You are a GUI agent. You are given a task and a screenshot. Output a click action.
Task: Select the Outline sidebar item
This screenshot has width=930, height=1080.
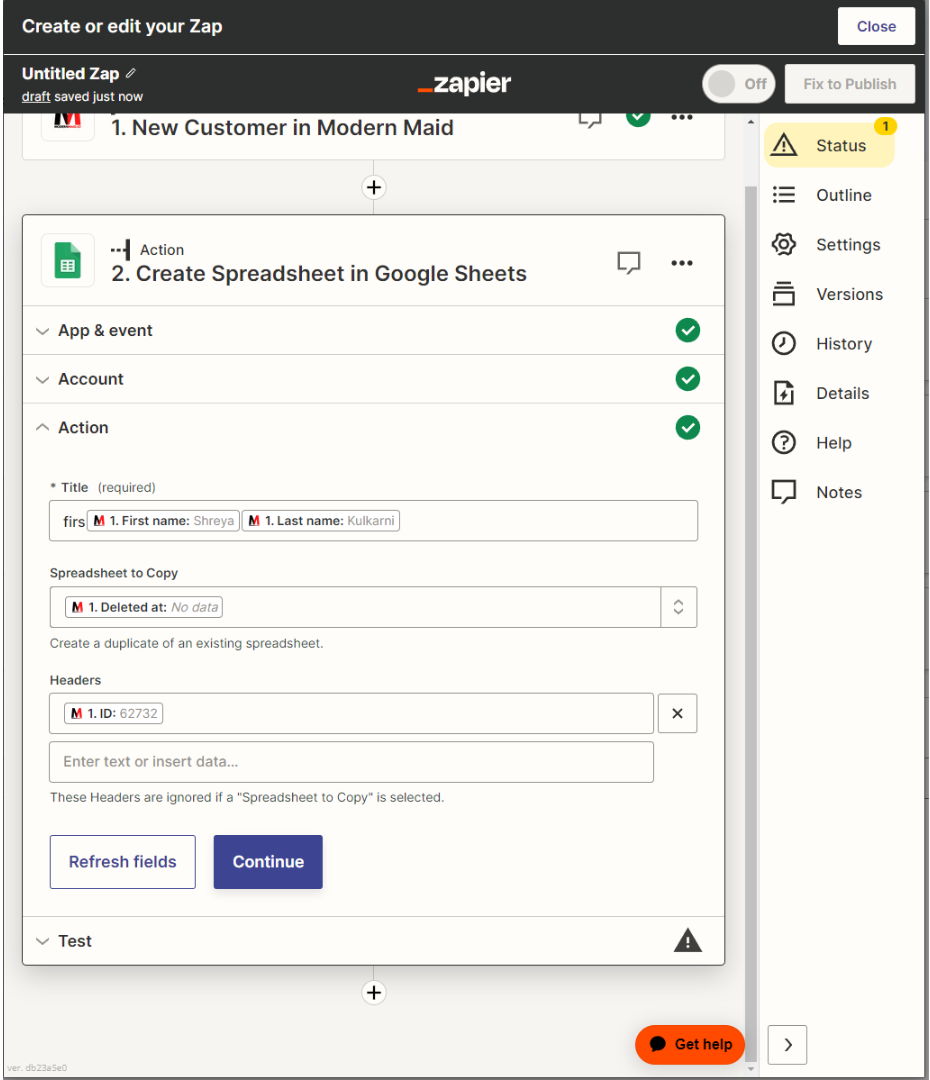point(829,195)
